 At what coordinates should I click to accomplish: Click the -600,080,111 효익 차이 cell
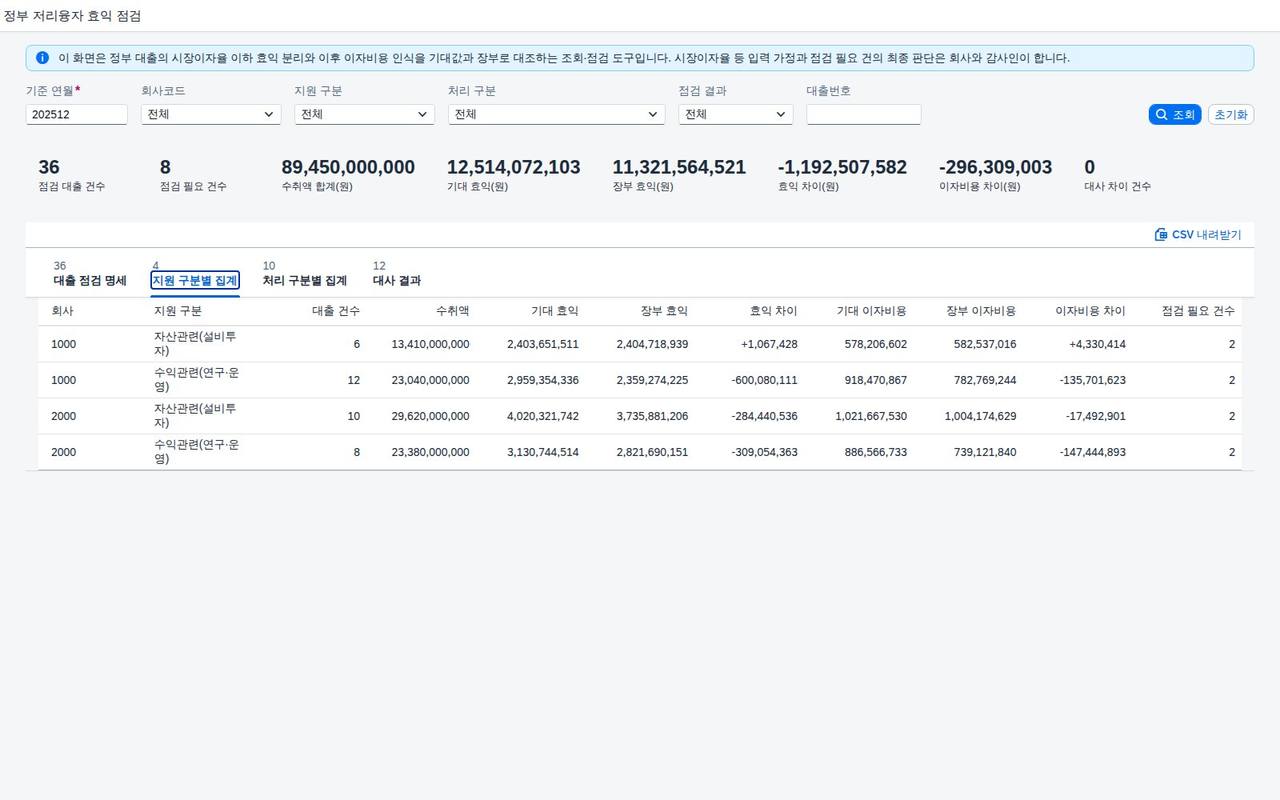click(764, 380)
